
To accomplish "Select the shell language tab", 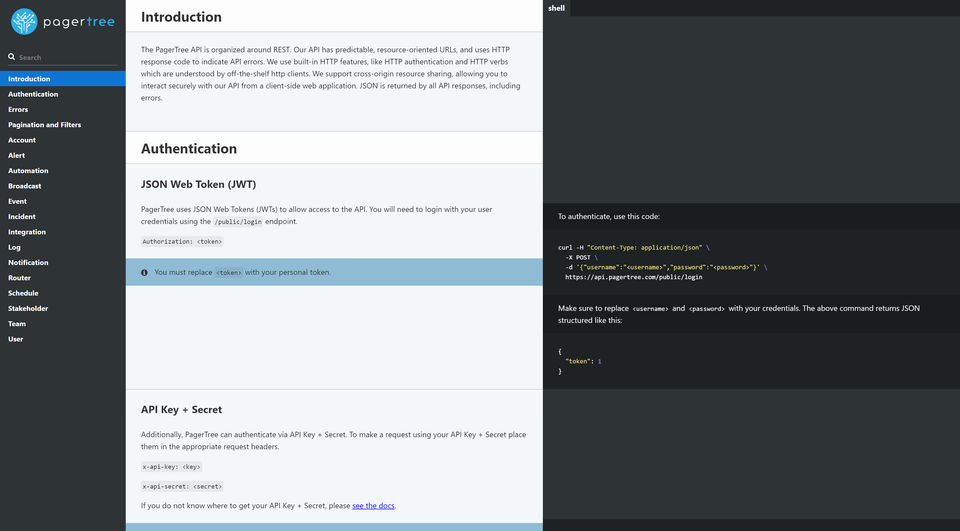I will 557,7.
